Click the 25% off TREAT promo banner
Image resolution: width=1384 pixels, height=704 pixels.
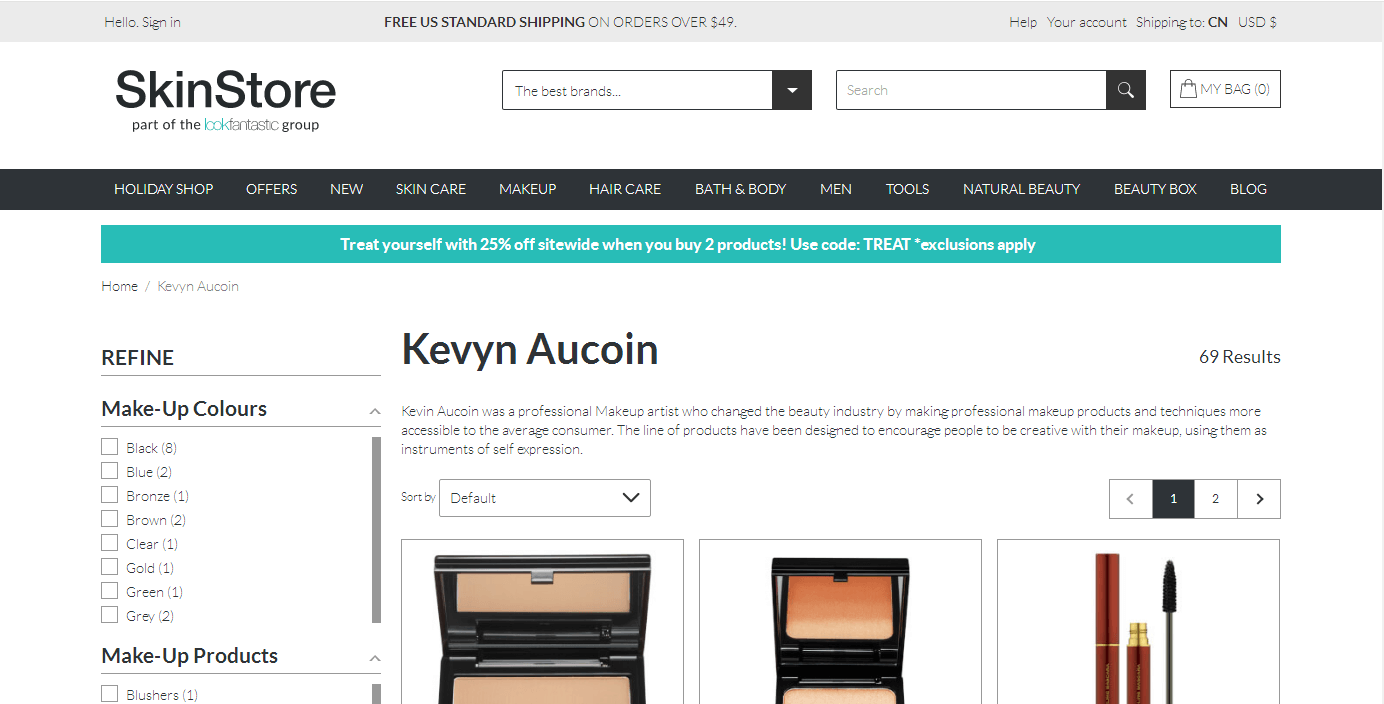[691, 244]
